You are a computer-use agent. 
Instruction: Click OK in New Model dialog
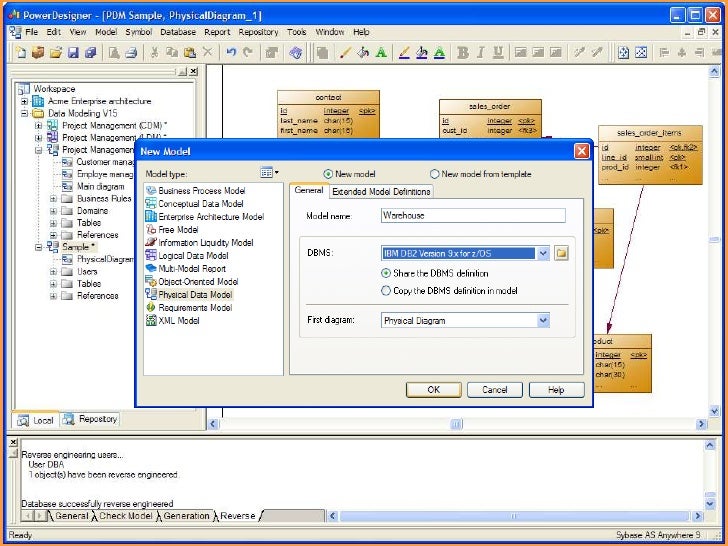click(434, 390)
